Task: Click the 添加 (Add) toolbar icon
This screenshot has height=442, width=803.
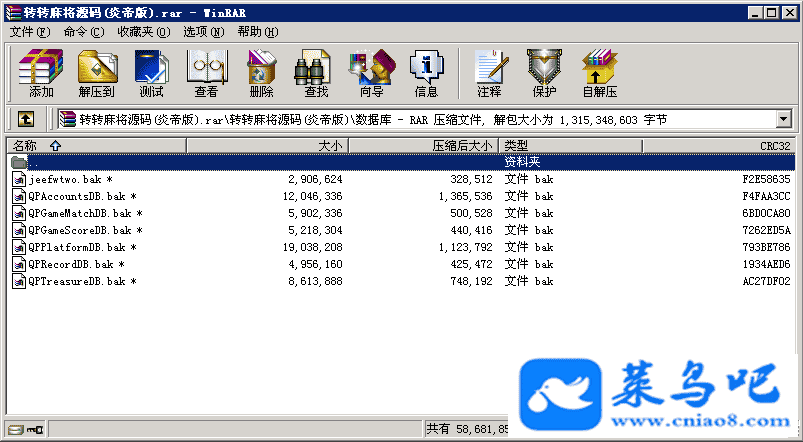Action: 41,73
